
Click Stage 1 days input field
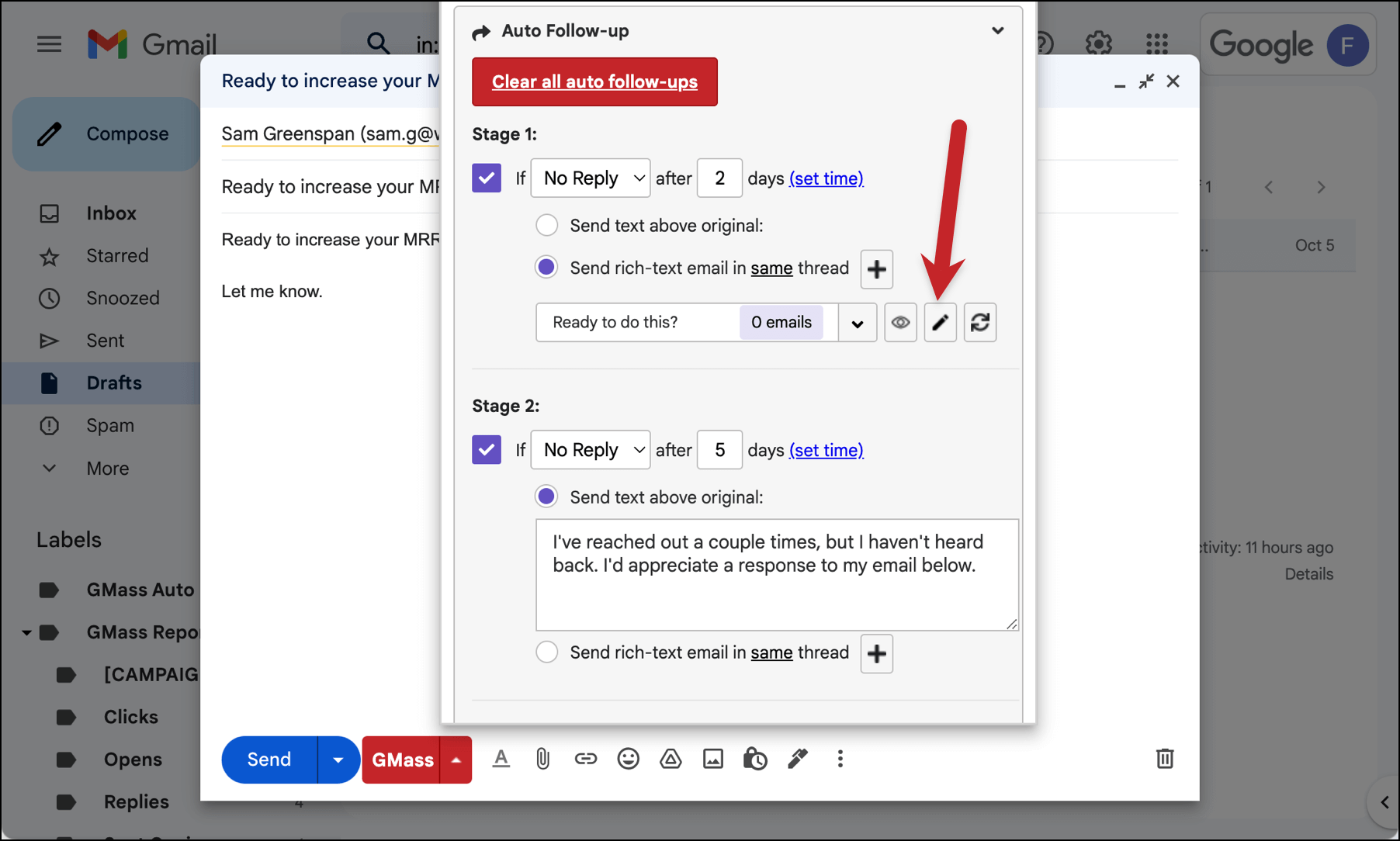coord(719,178)
